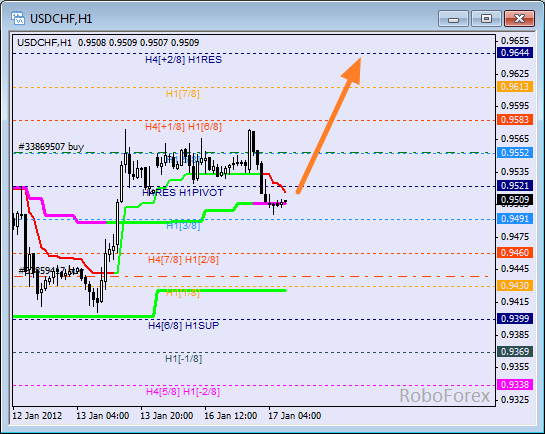
Task: Select the H4[+2/8] H1RES level text
Action: pyautogui.click(x=184, y=60)
